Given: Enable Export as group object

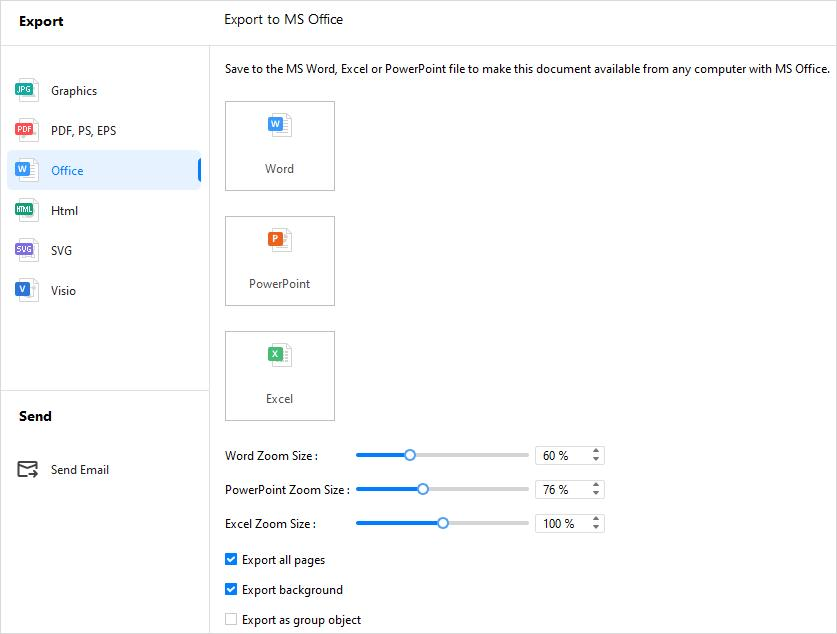Looking at the screenshot, I should click(231, 619).
